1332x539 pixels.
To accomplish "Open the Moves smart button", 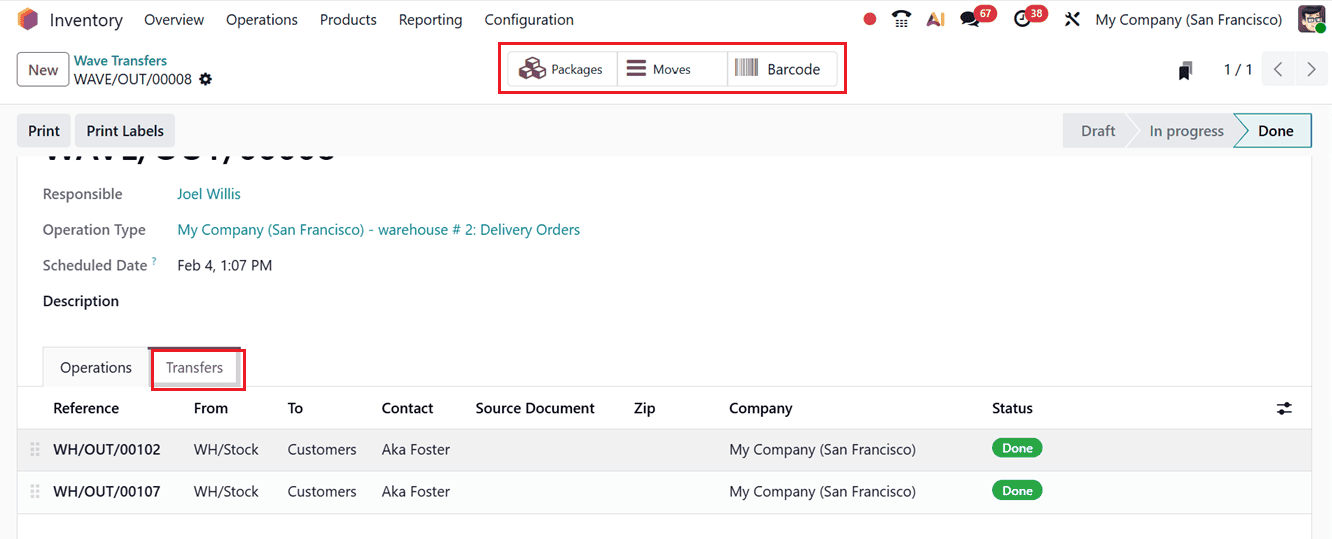I will tap(672, 69).
